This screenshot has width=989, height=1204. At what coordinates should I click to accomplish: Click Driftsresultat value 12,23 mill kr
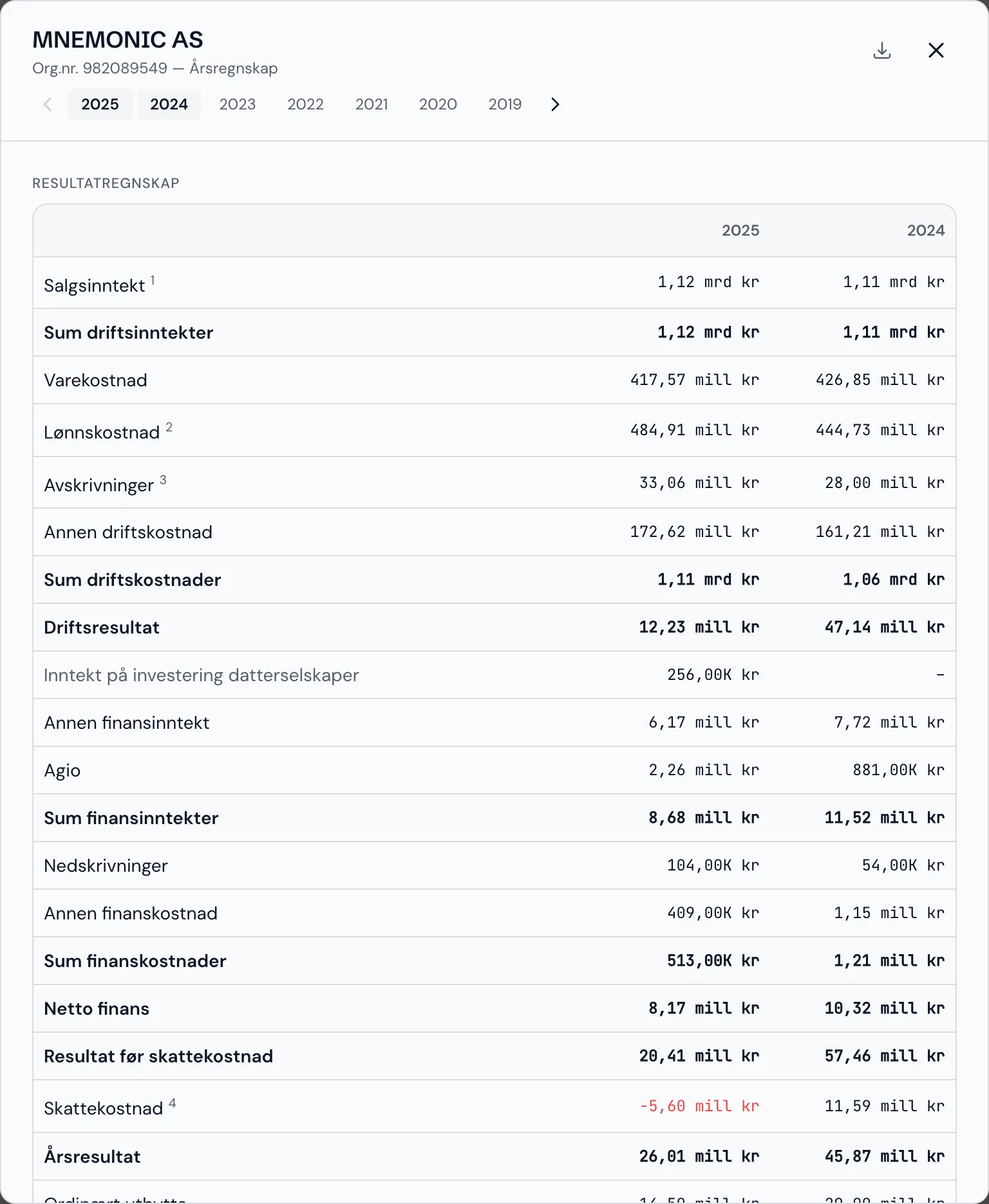[x=699, y=627]
